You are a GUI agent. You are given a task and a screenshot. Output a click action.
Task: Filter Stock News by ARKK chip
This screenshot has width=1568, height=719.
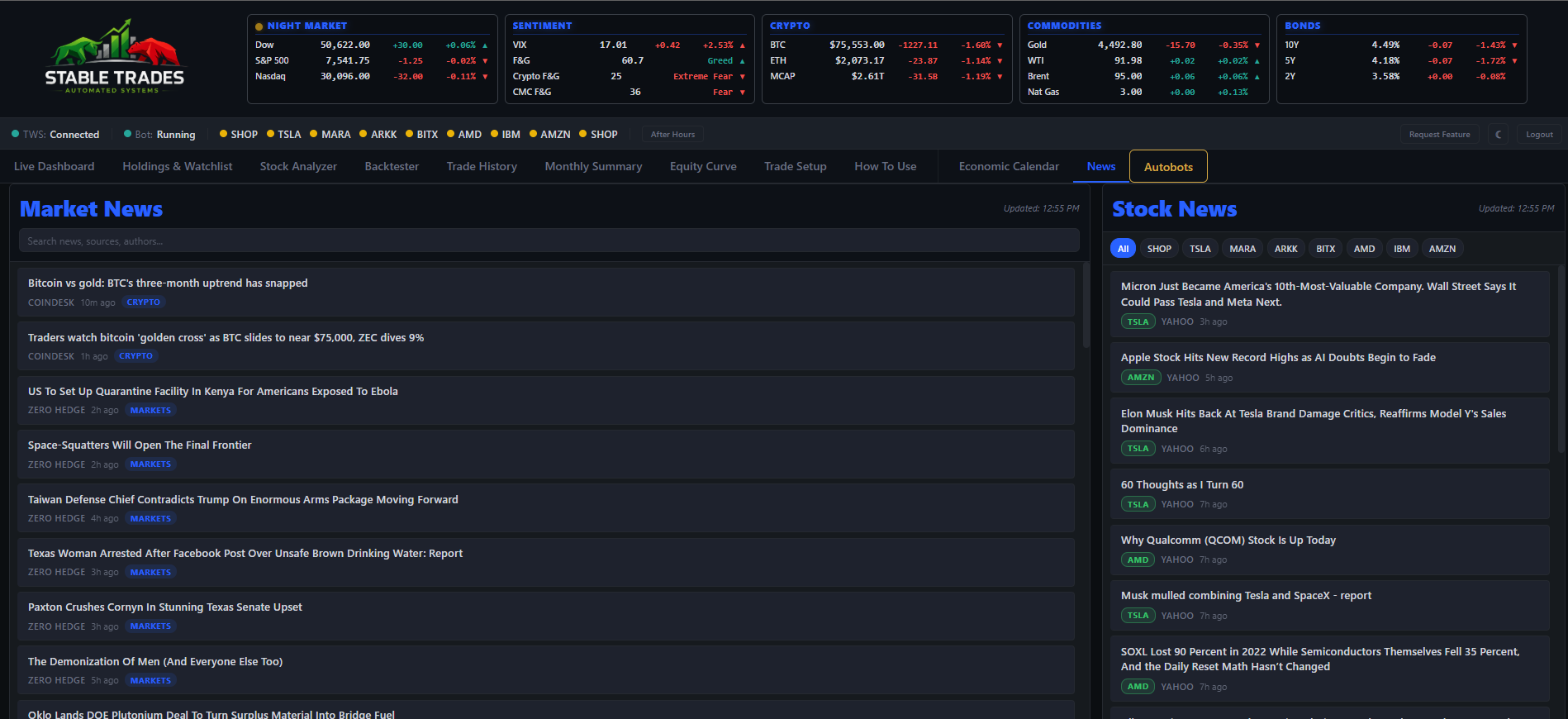[1285, 249]
